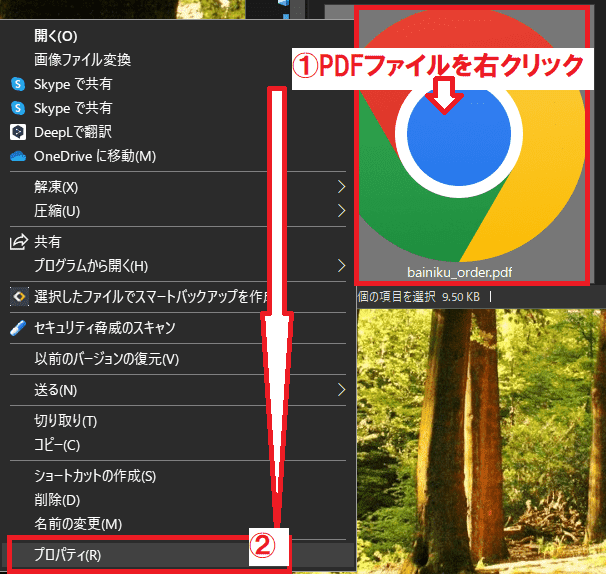Expand the プログラムから開く(H) submenu arrow

(x=341, y=266)
